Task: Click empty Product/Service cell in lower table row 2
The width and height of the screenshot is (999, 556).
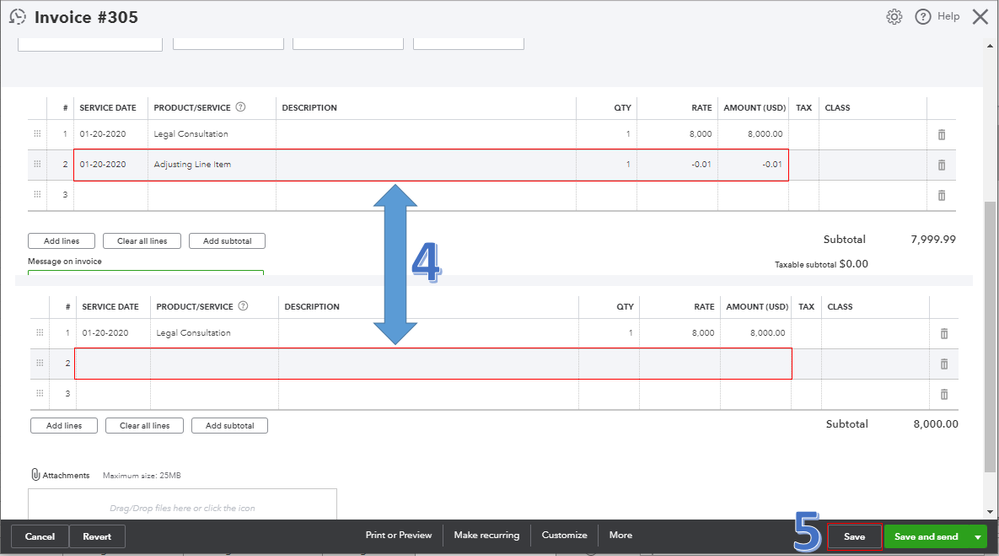Action: click(214, 364)
